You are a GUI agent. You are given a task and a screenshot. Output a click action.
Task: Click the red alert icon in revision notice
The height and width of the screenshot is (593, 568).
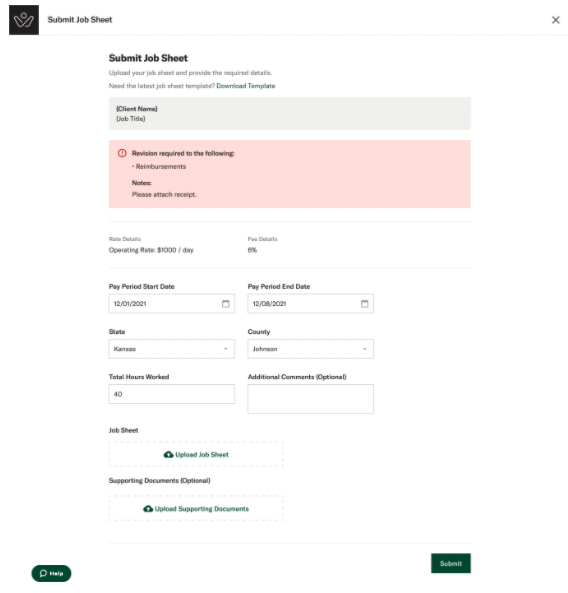point(122,153)
